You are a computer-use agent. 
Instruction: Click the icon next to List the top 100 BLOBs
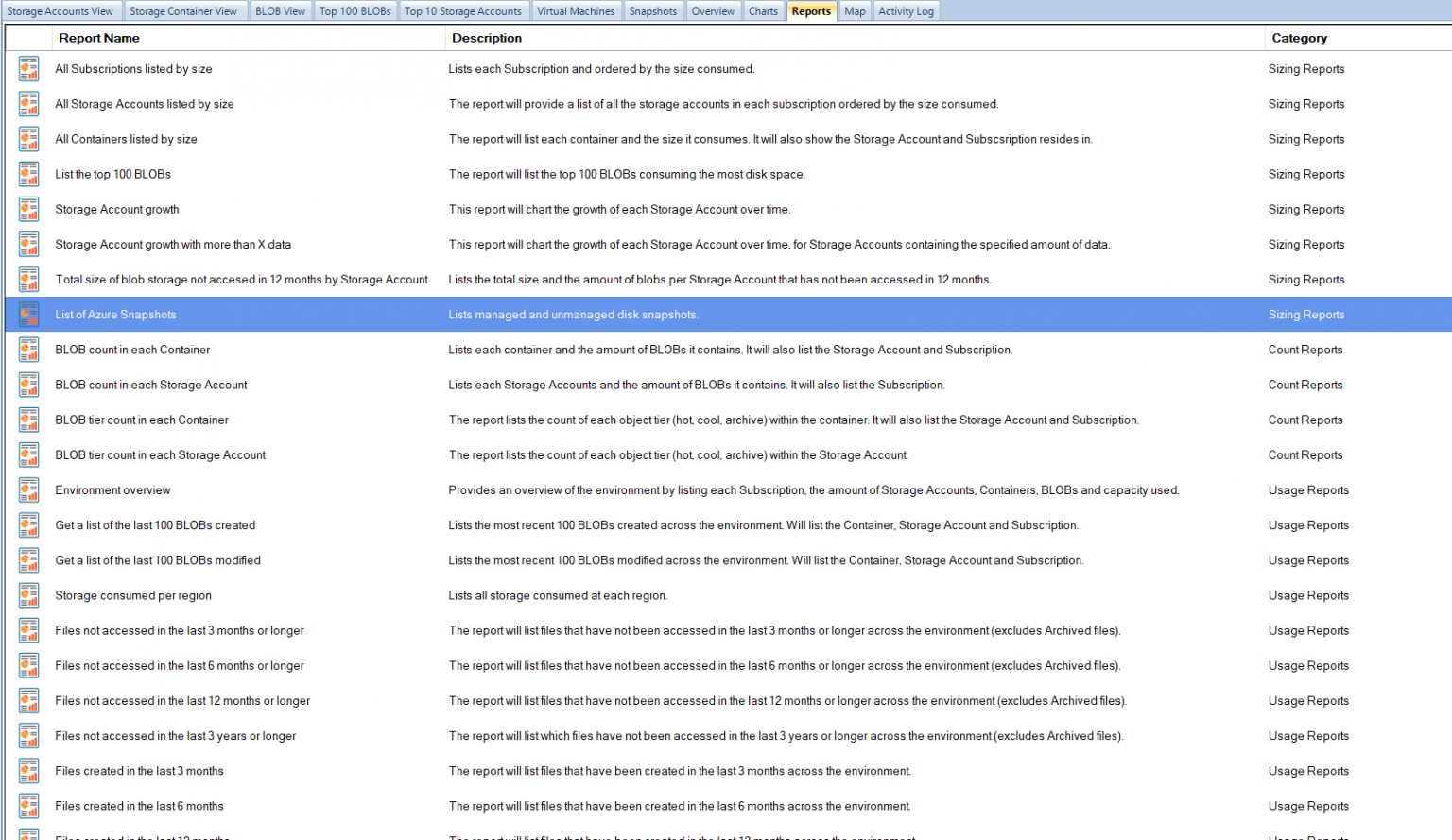[x=29, y=174]
